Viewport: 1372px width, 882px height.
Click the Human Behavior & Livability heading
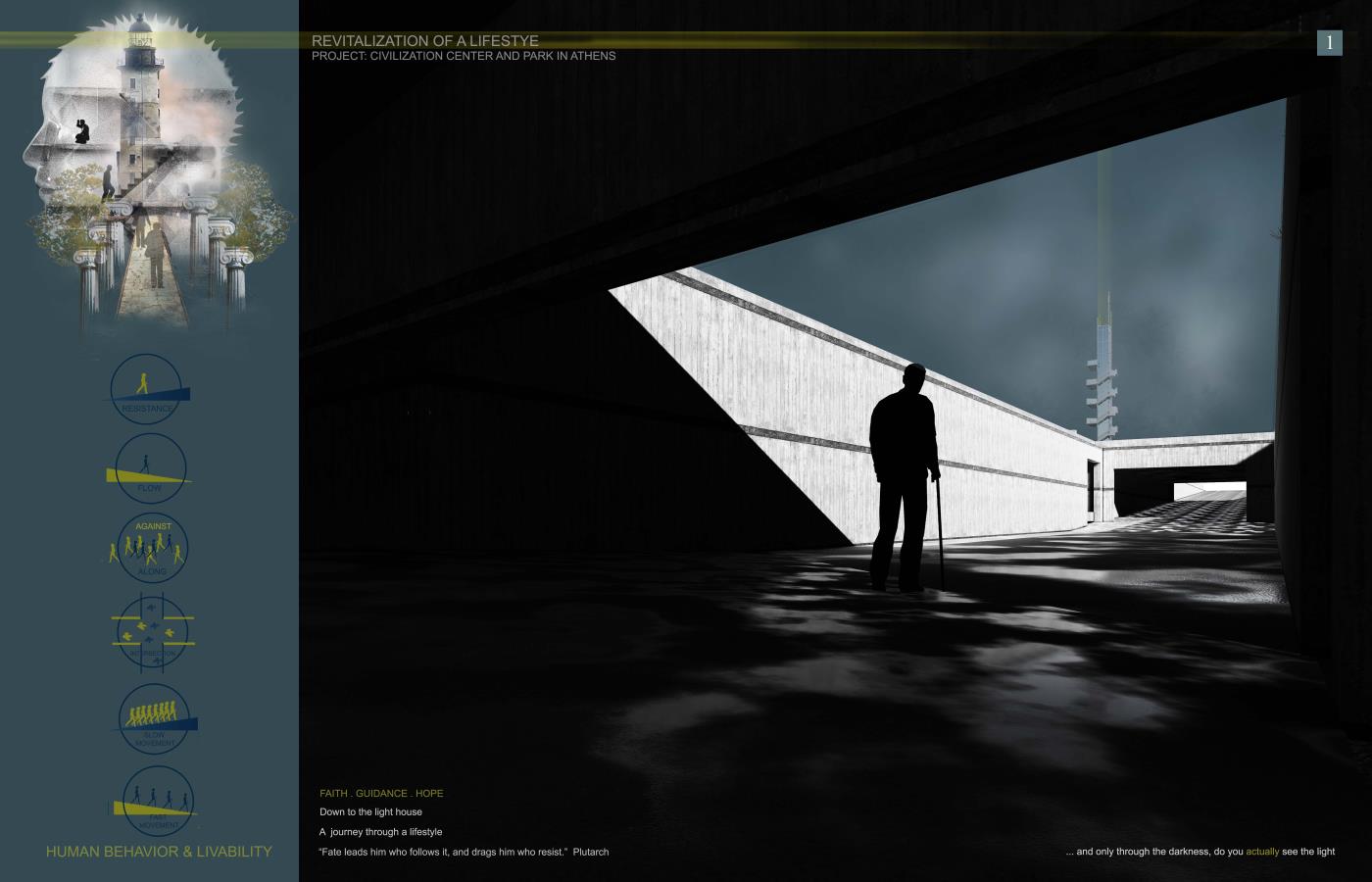coord(159,852)
